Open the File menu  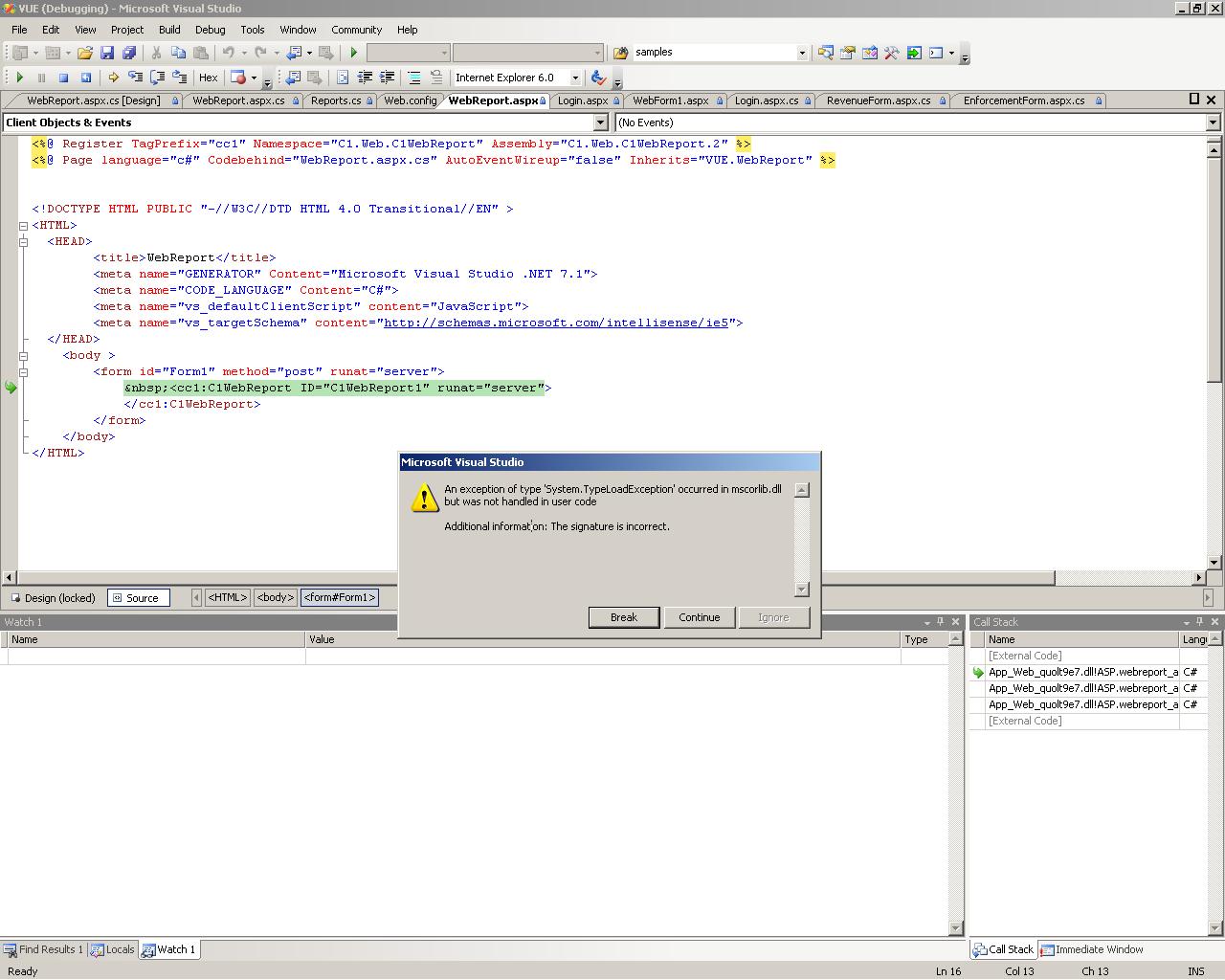click(19, 30)
